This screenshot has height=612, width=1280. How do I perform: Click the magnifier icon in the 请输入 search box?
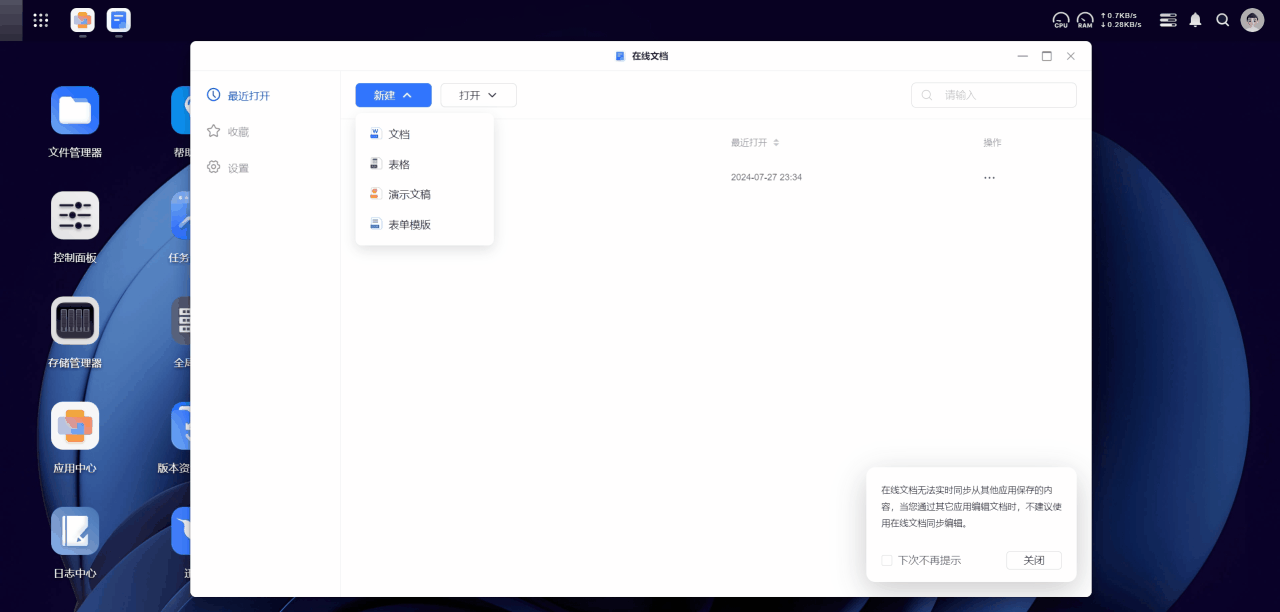(x=927, y=95)
